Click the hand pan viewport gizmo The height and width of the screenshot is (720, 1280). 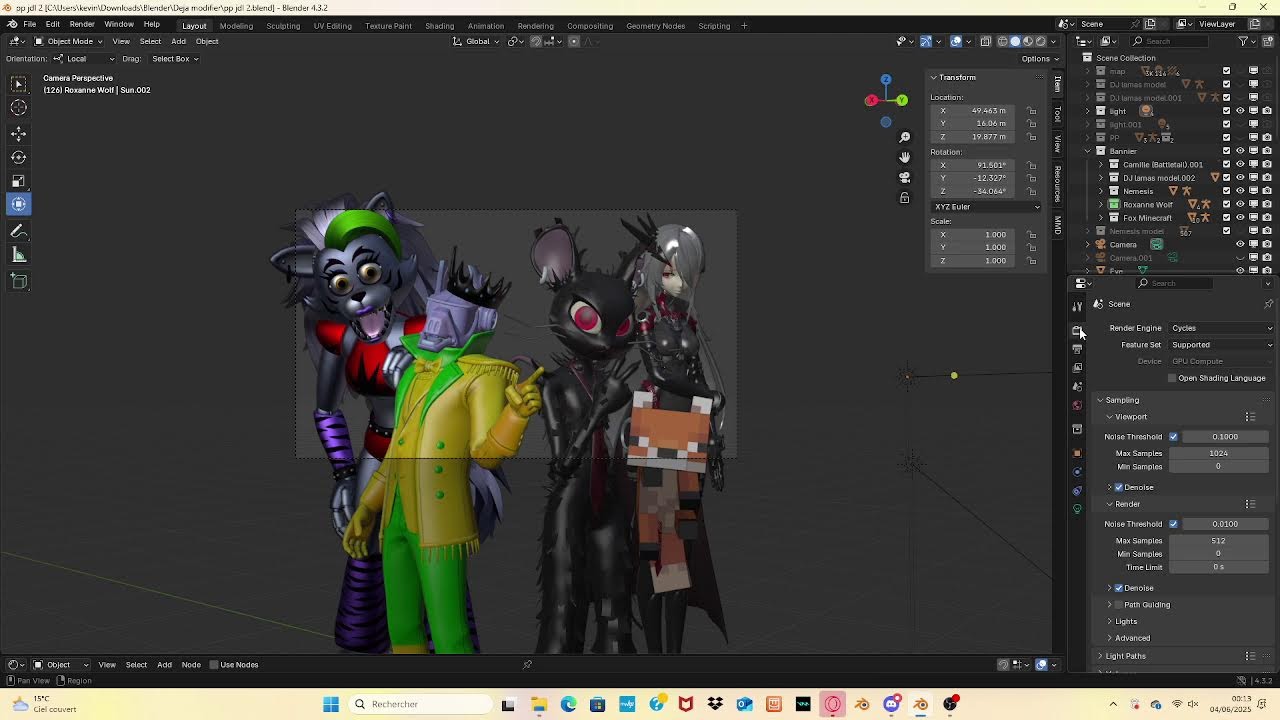(x=905, y=157)
